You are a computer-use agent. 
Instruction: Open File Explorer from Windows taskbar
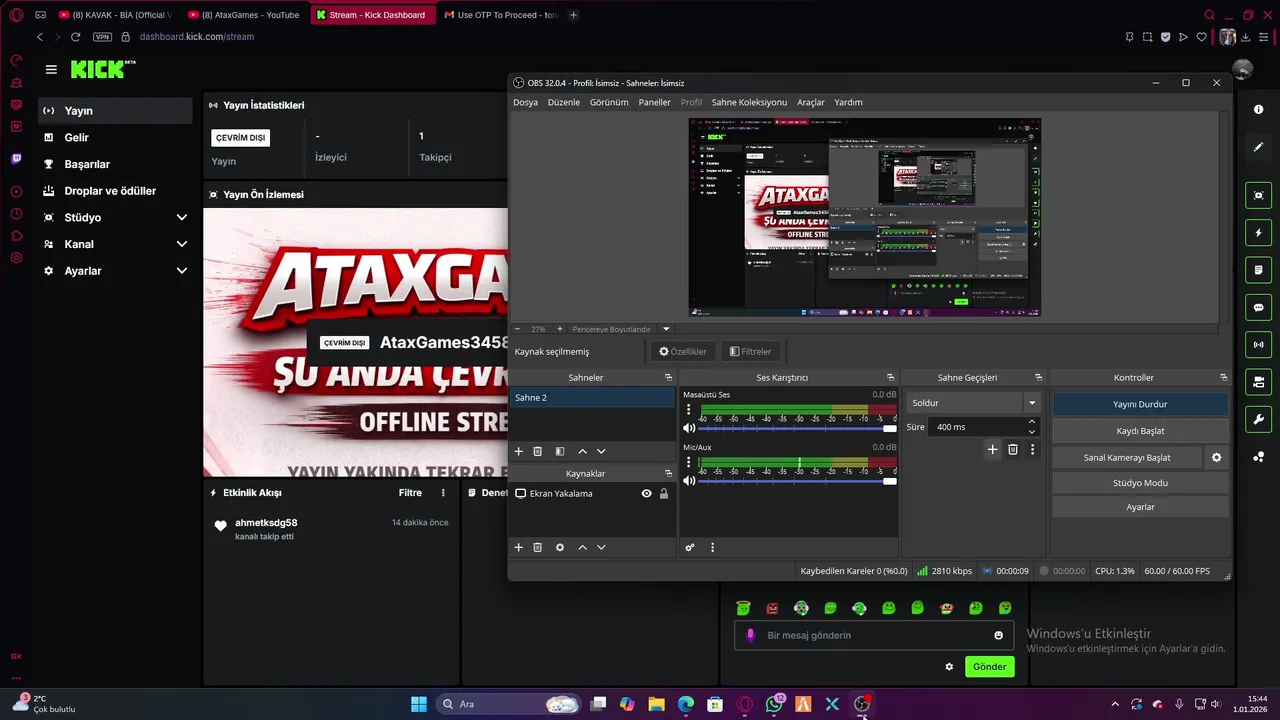(x=657, y=704)
